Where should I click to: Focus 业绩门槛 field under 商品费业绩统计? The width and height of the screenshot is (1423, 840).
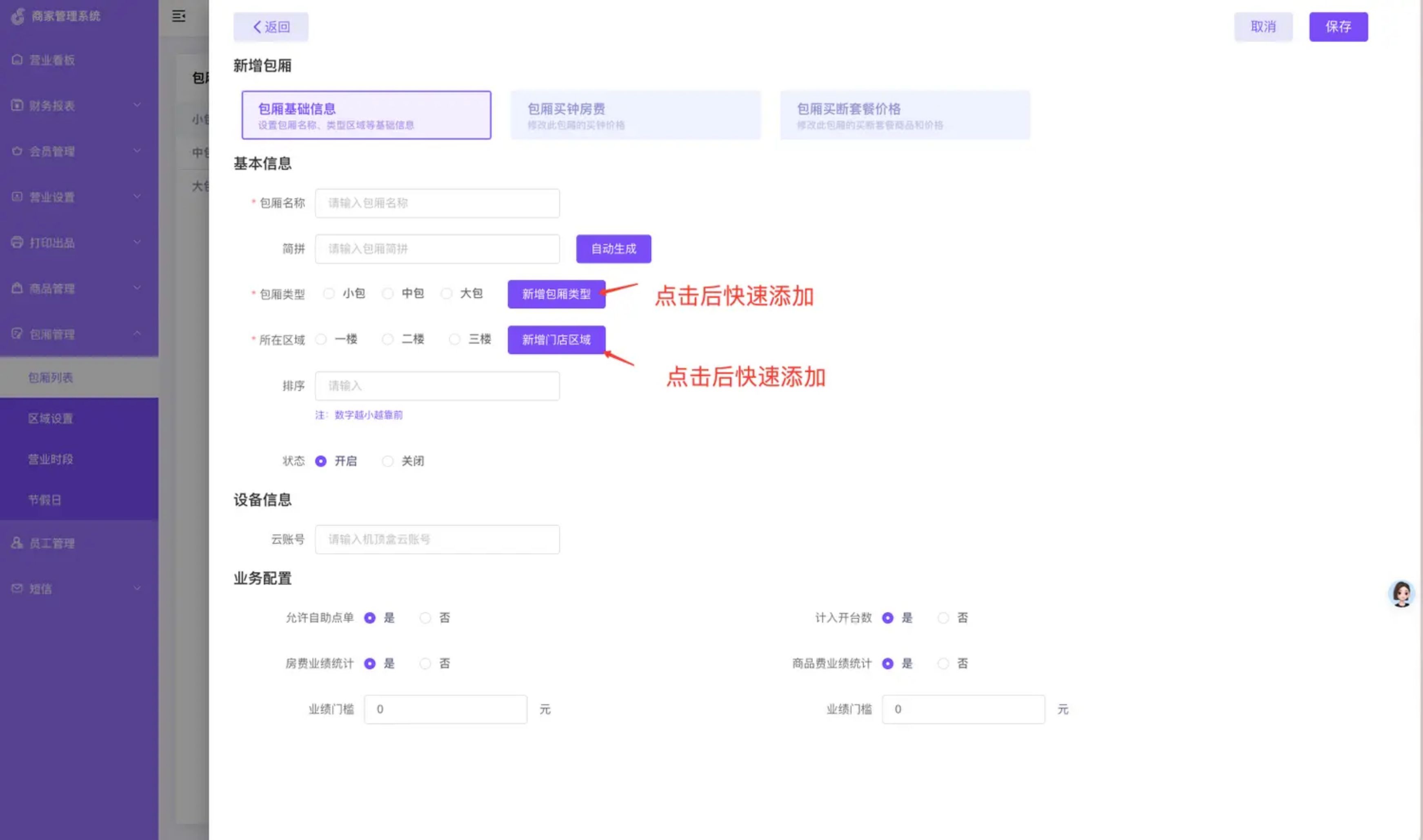tap(963, 709)
